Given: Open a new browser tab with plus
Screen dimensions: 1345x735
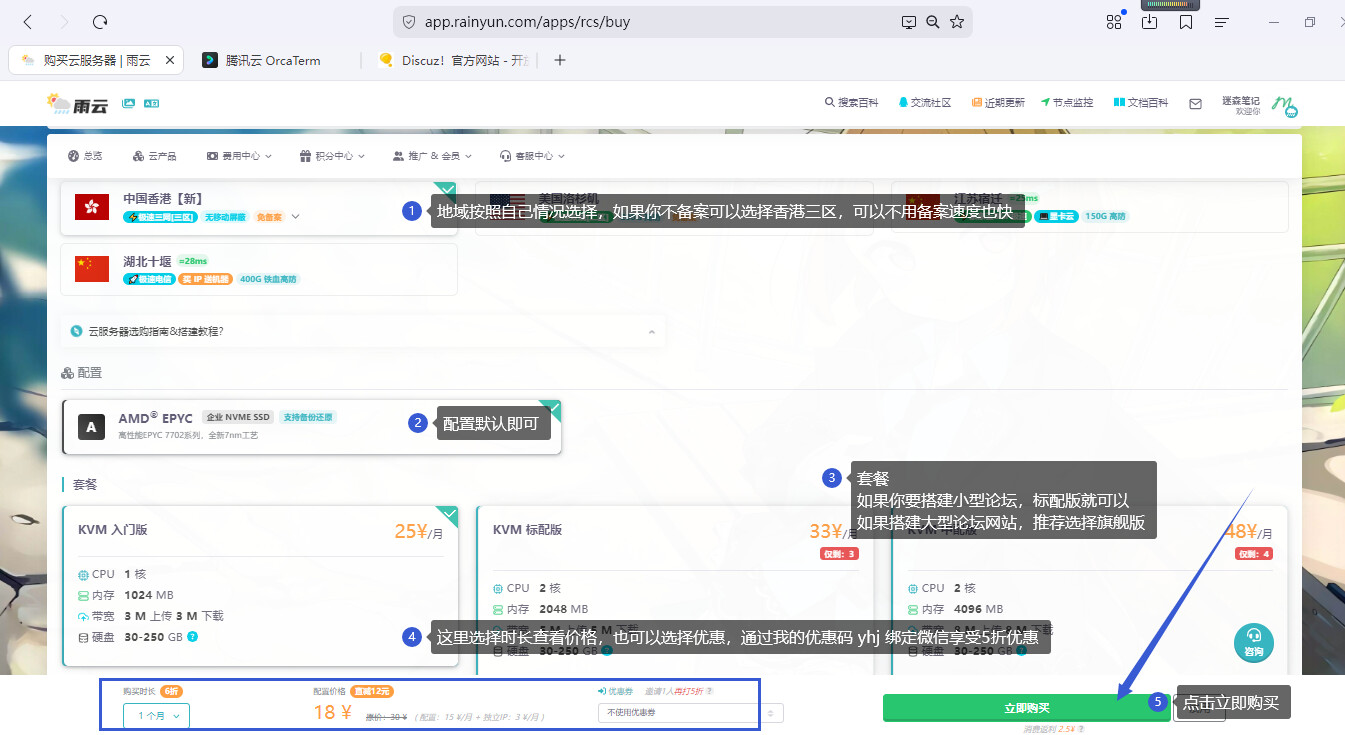Looking at the screenshot, I should pos(560,60).
